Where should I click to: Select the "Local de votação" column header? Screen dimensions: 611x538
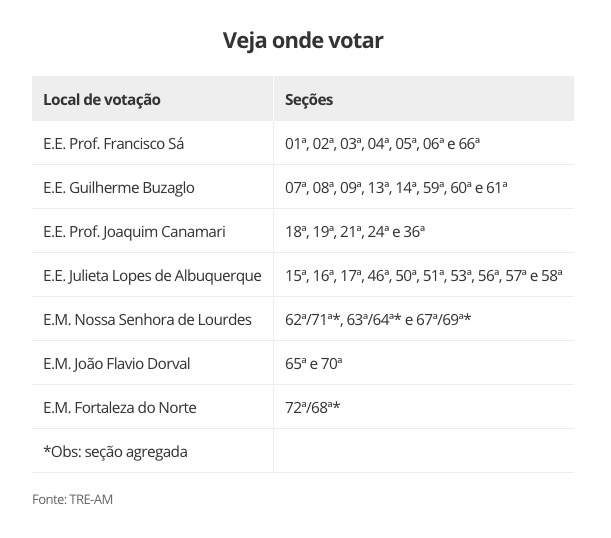point(102,100)
